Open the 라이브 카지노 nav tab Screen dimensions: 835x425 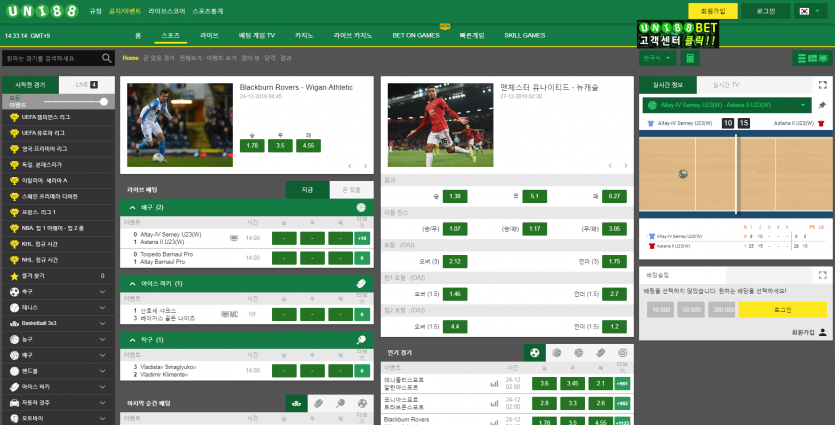pyautogui.click(x=353, y=35)
